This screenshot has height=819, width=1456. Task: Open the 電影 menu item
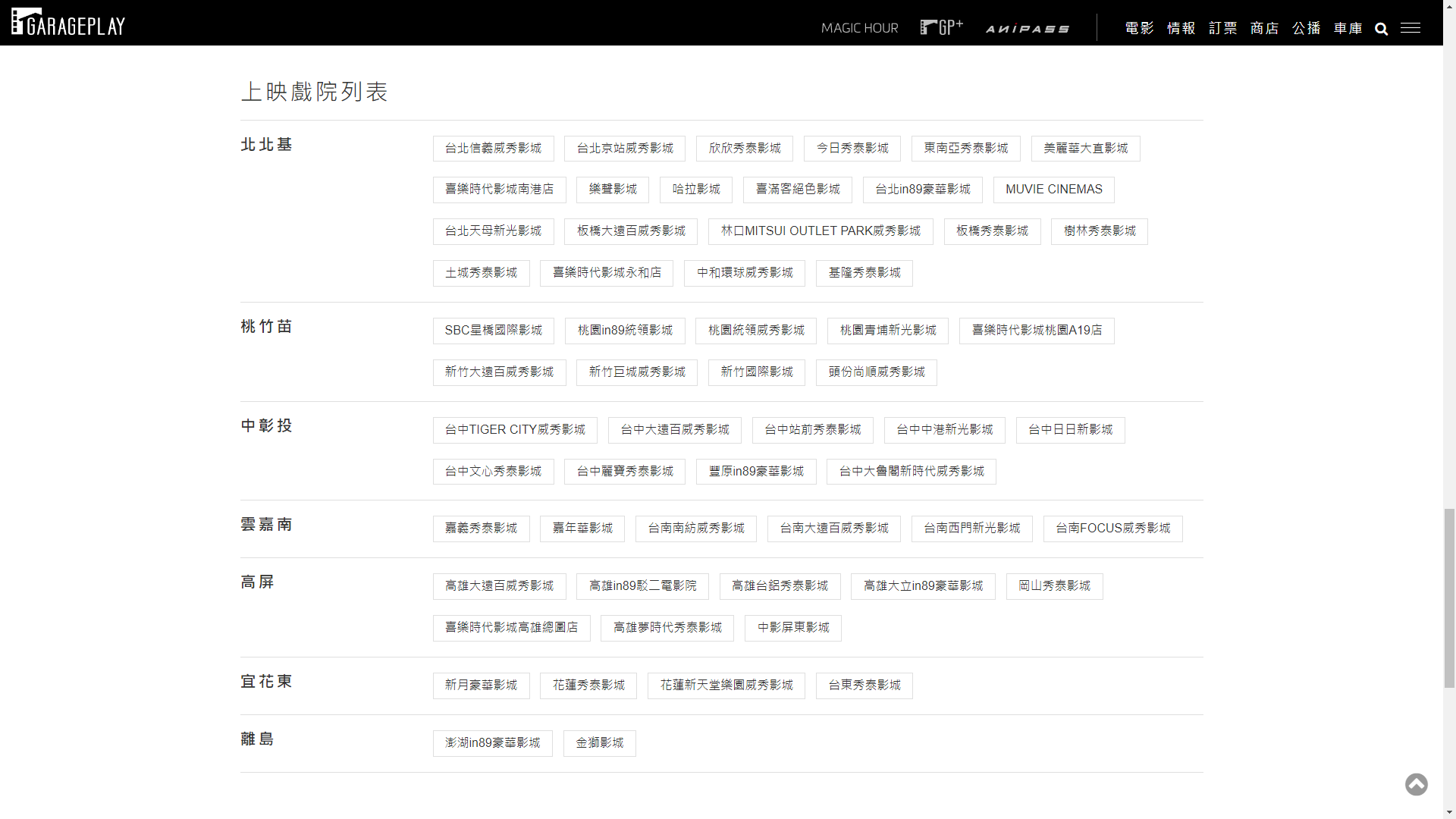[x=1139, y=28]
